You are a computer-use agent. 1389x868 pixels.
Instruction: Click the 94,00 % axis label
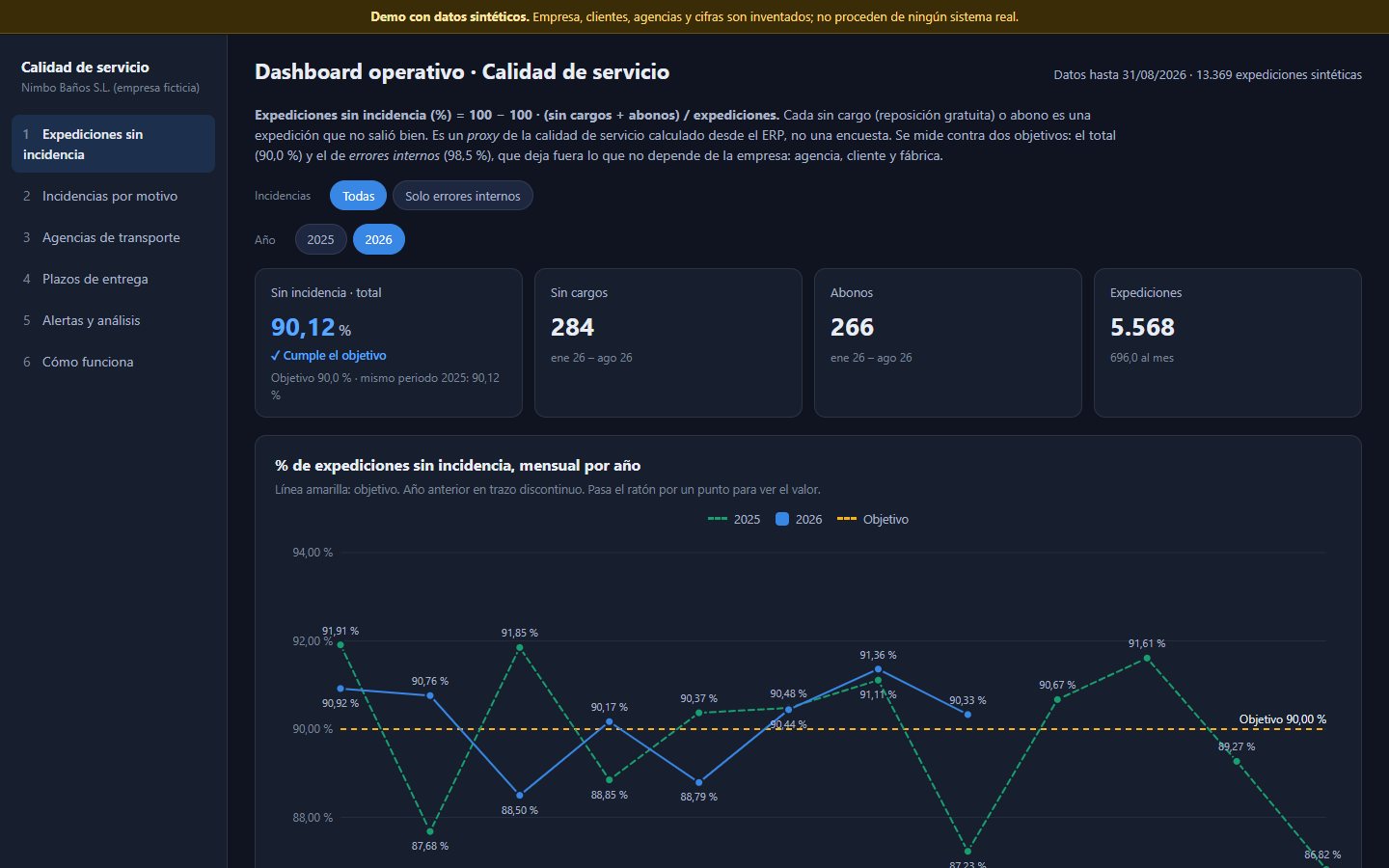313,553
